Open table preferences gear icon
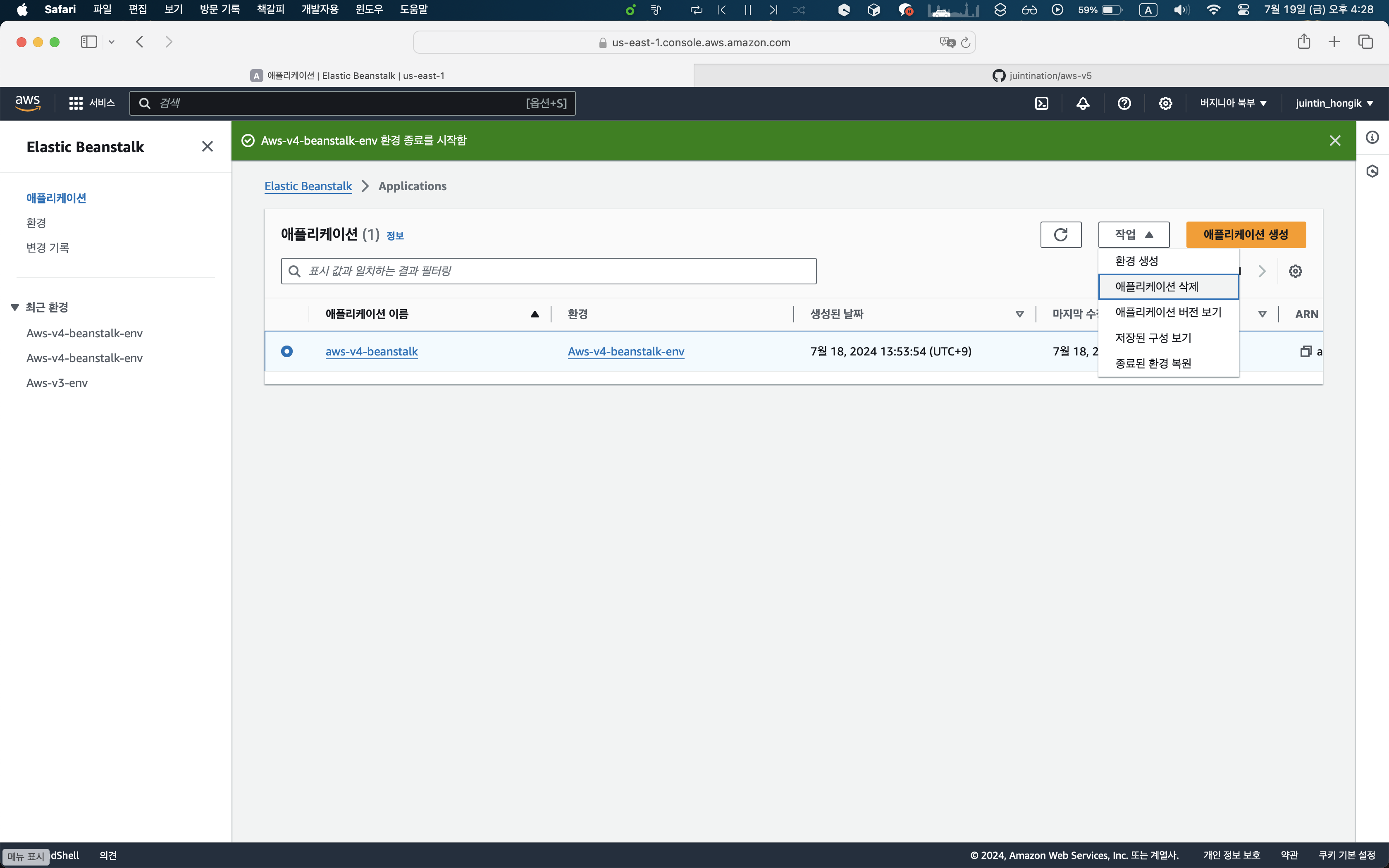Viewport: 1389px width, 868px height. pos(1295,271)
